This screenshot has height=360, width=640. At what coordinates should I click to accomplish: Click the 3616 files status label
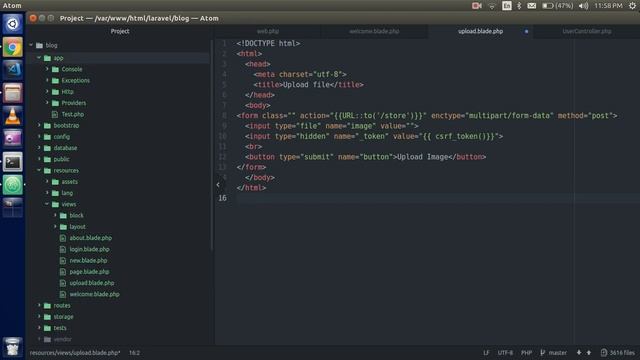pos(622,353)
